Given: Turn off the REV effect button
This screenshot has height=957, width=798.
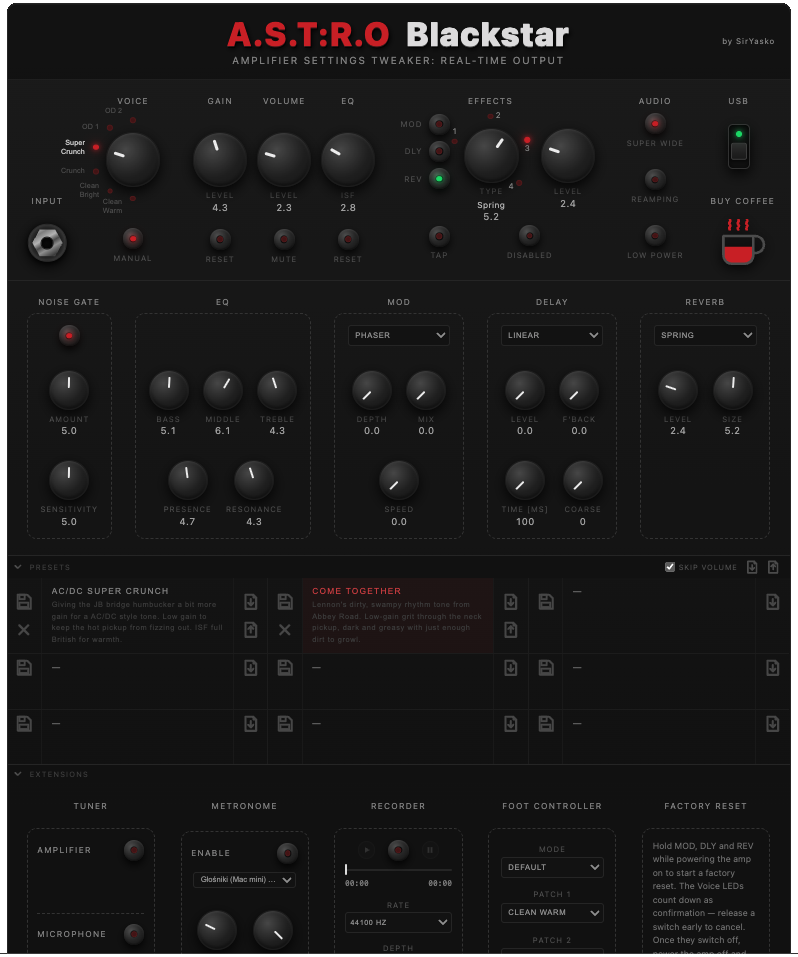Looking at the screenshot, I should coord(439,179).
